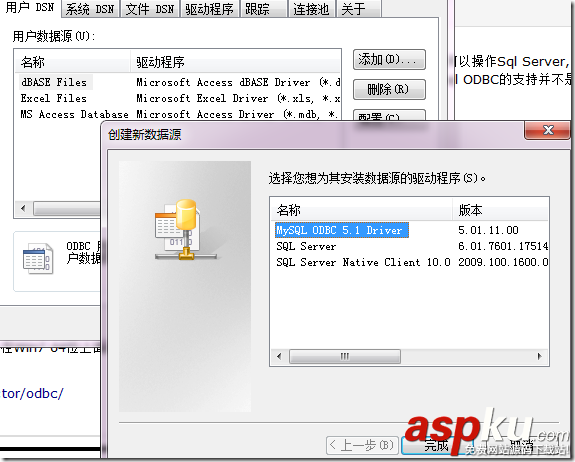The image size is (575, 462).
Task: Click the 名称 header in driver list
Action: click(361, 210)
